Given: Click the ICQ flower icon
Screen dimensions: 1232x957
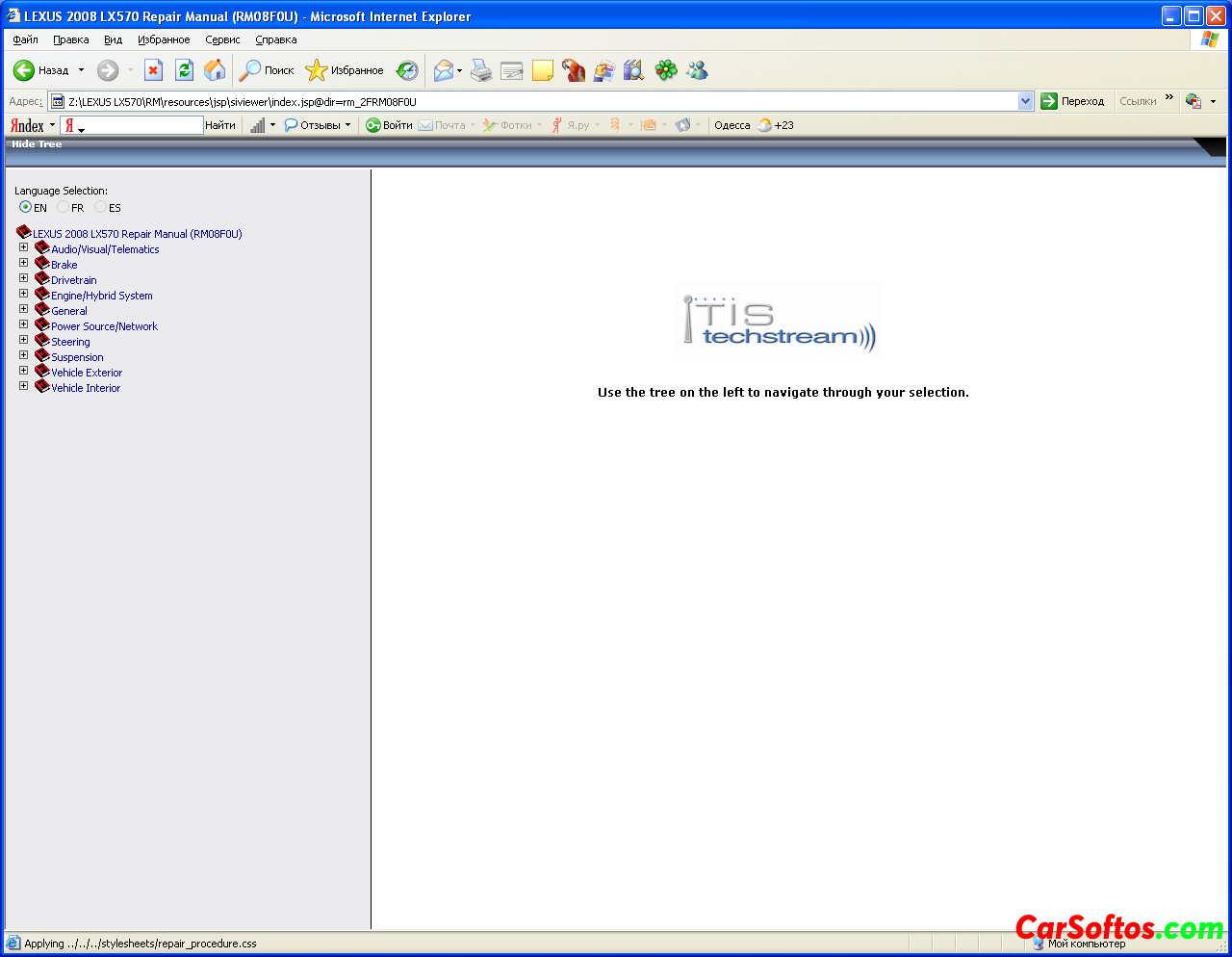Looking at the screenshot, I should coord(666,70).
